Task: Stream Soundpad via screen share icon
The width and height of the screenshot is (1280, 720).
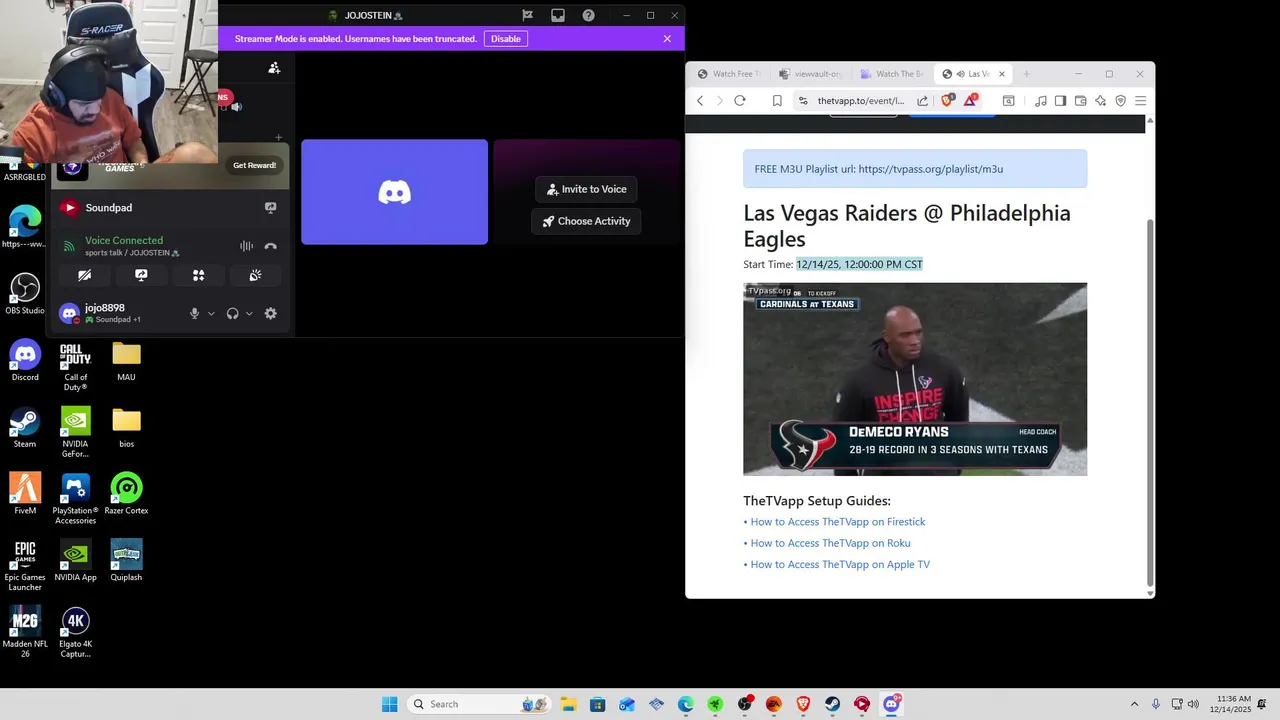Action: (x=270, y=207)
